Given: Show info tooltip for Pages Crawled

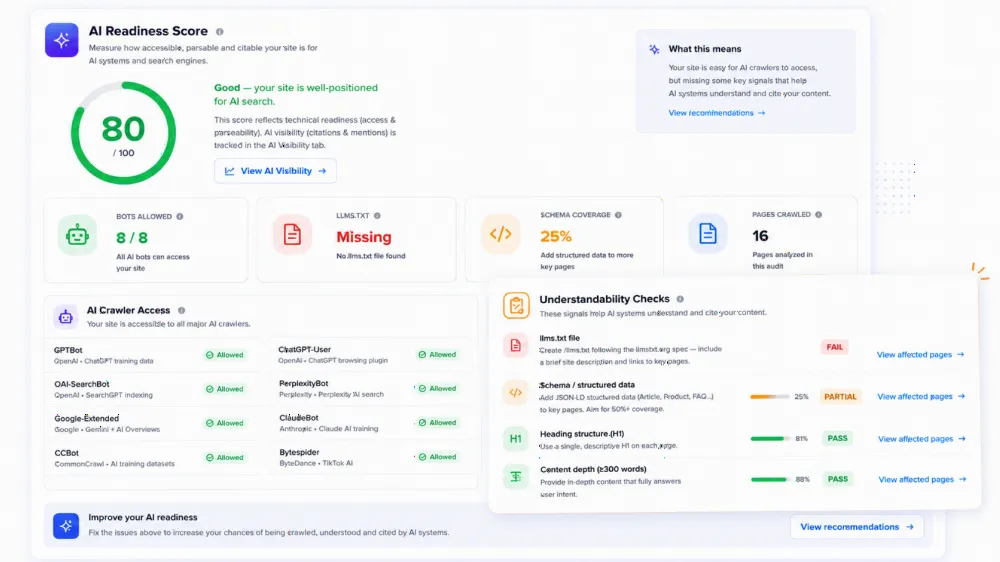Looking at the screenshot, I should click(818, 215).
